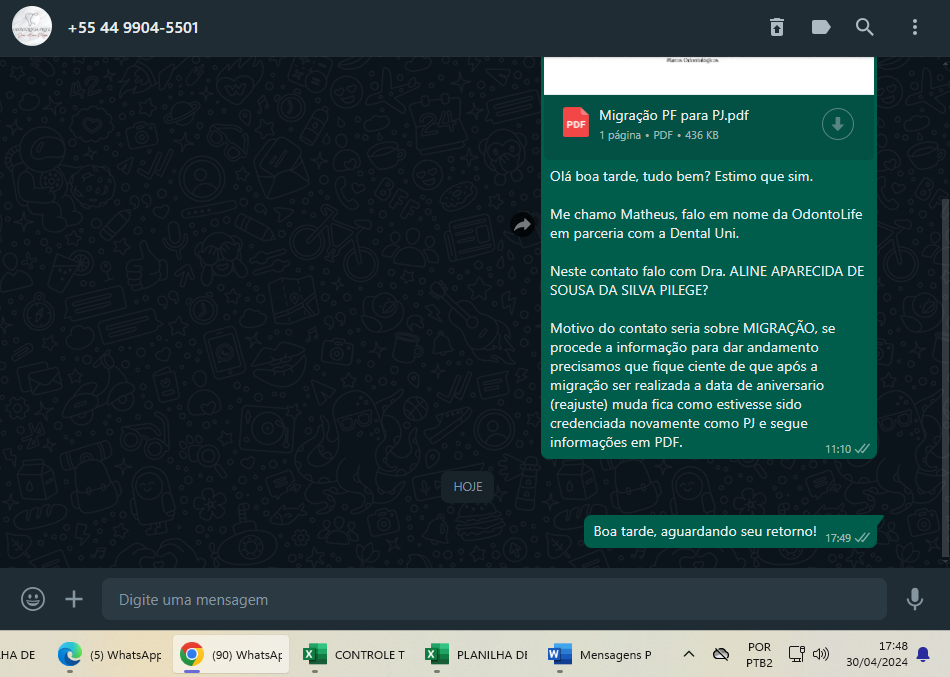Open the clock showing 17:48 30/04/2024
Image resolution: width=950 pixels, height=677 pixels.
pyautogui.click(x=877, y=654)
